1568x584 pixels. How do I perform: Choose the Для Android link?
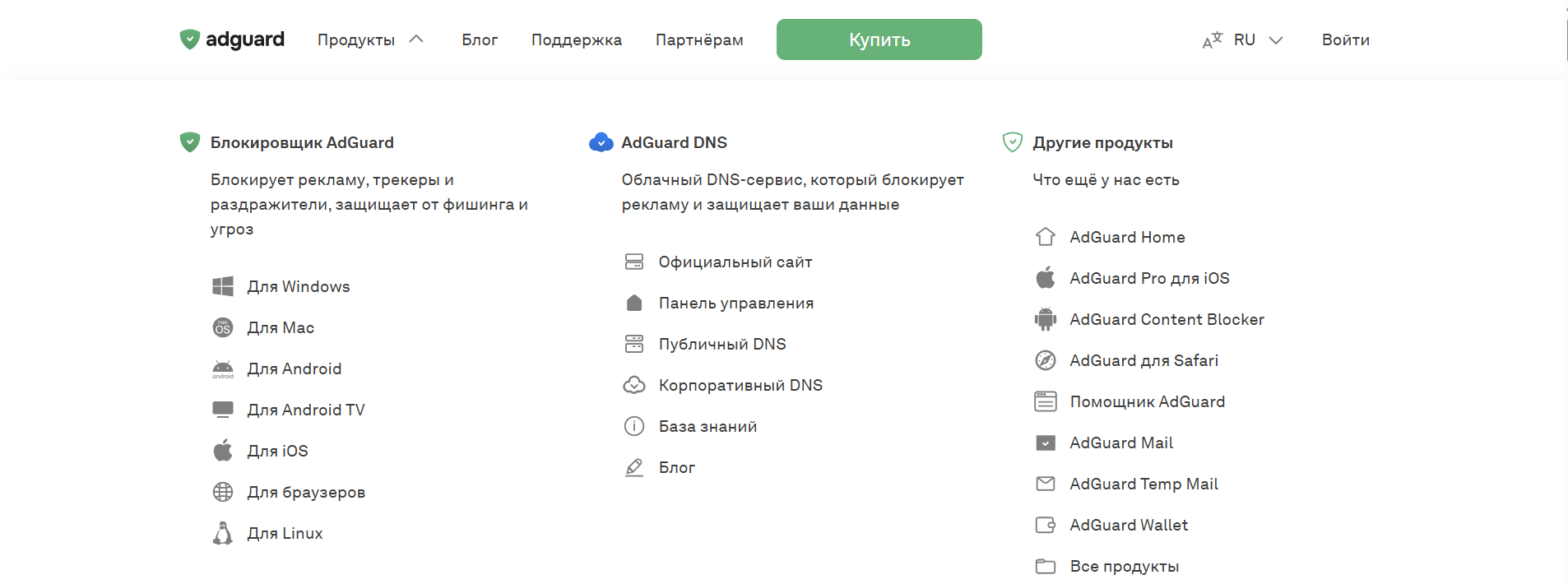click(295, 368)
